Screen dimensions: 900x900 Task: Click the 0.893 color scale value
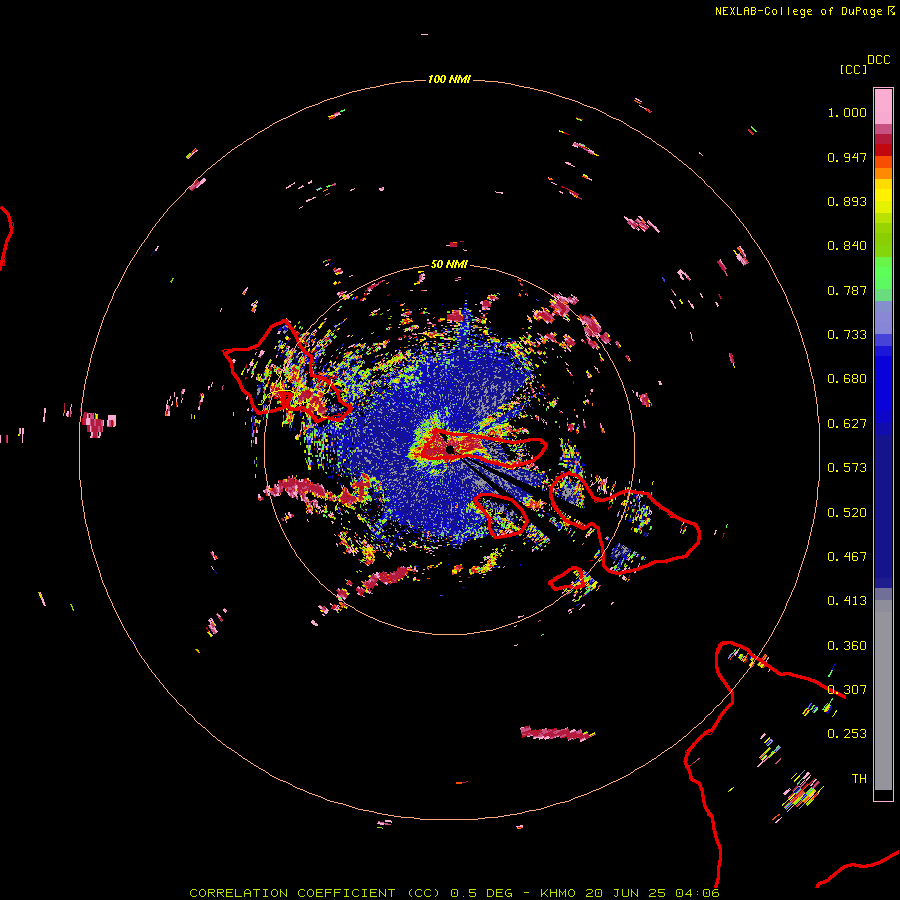click(847, 201)
